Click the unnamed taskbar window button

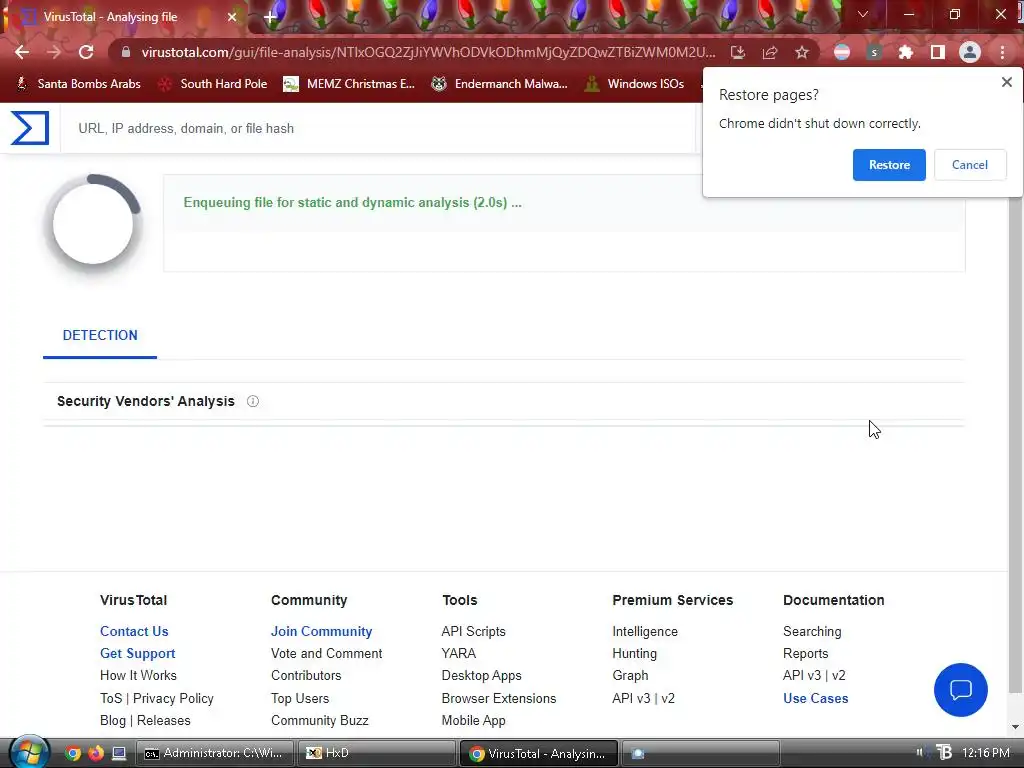point(701,753)
